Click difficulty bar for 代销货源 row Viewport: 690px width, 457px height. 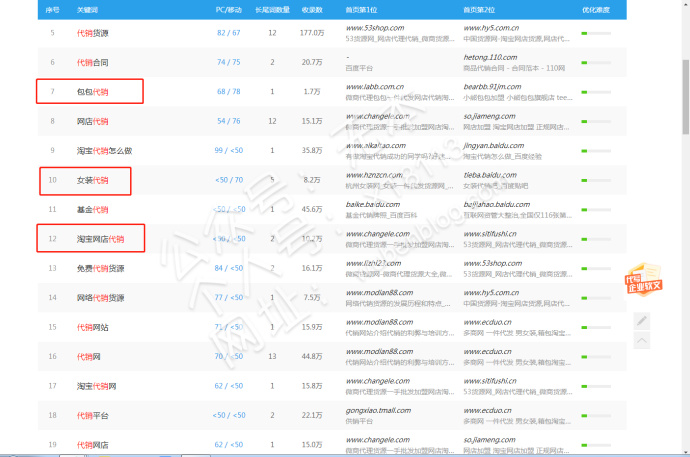click(x=596, y=33)
